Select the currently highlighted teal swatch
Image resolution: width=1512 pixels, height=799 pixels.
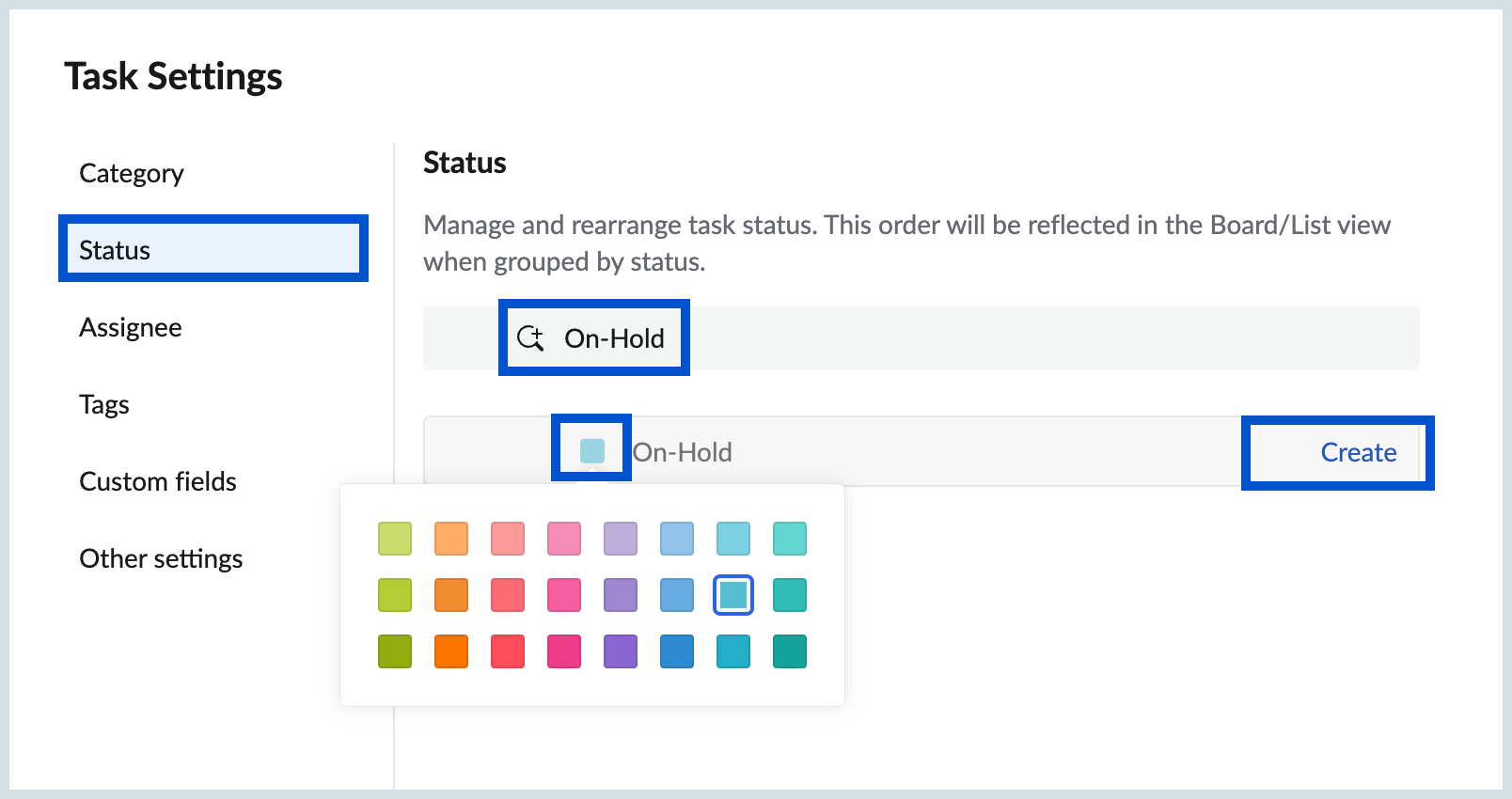click(x=732, y=594)
